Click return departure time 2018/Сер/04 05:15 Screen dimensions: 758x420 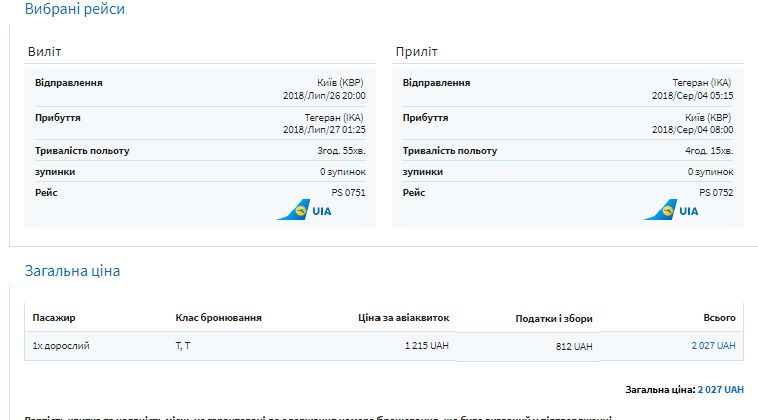(692, 96)
